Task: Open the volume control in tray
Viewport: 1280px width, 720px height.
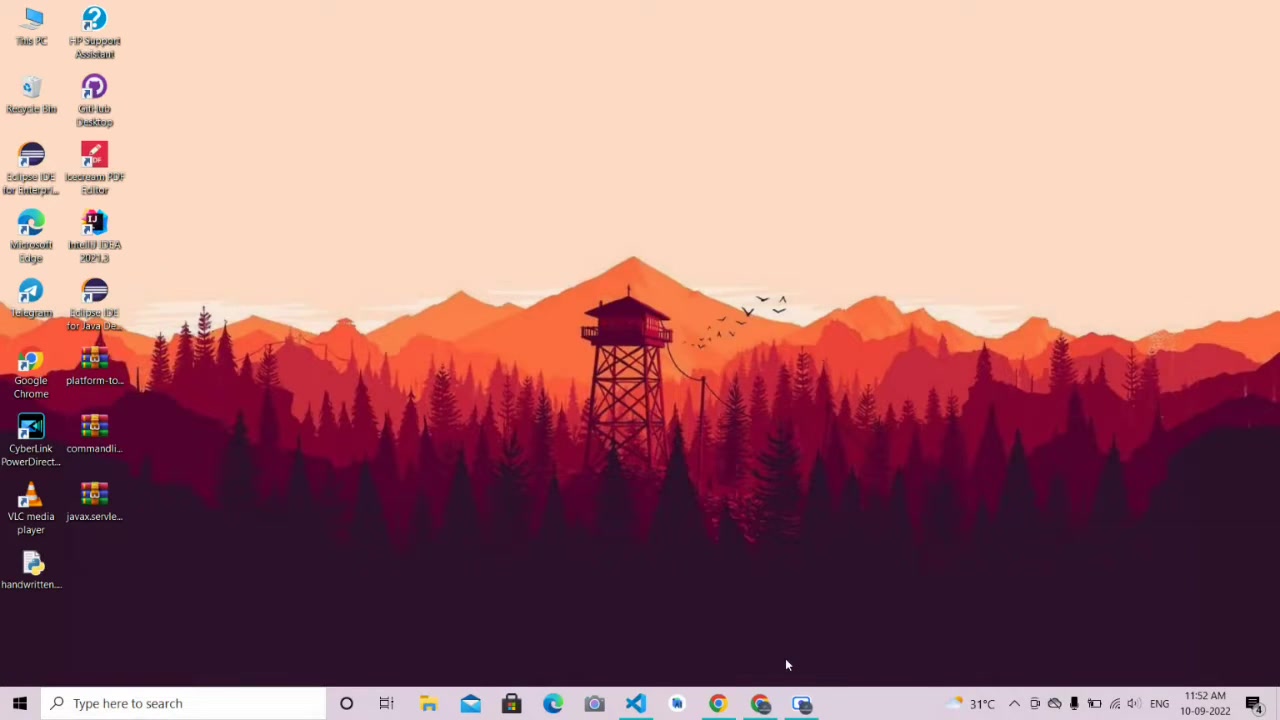Action: (1133, 703)
